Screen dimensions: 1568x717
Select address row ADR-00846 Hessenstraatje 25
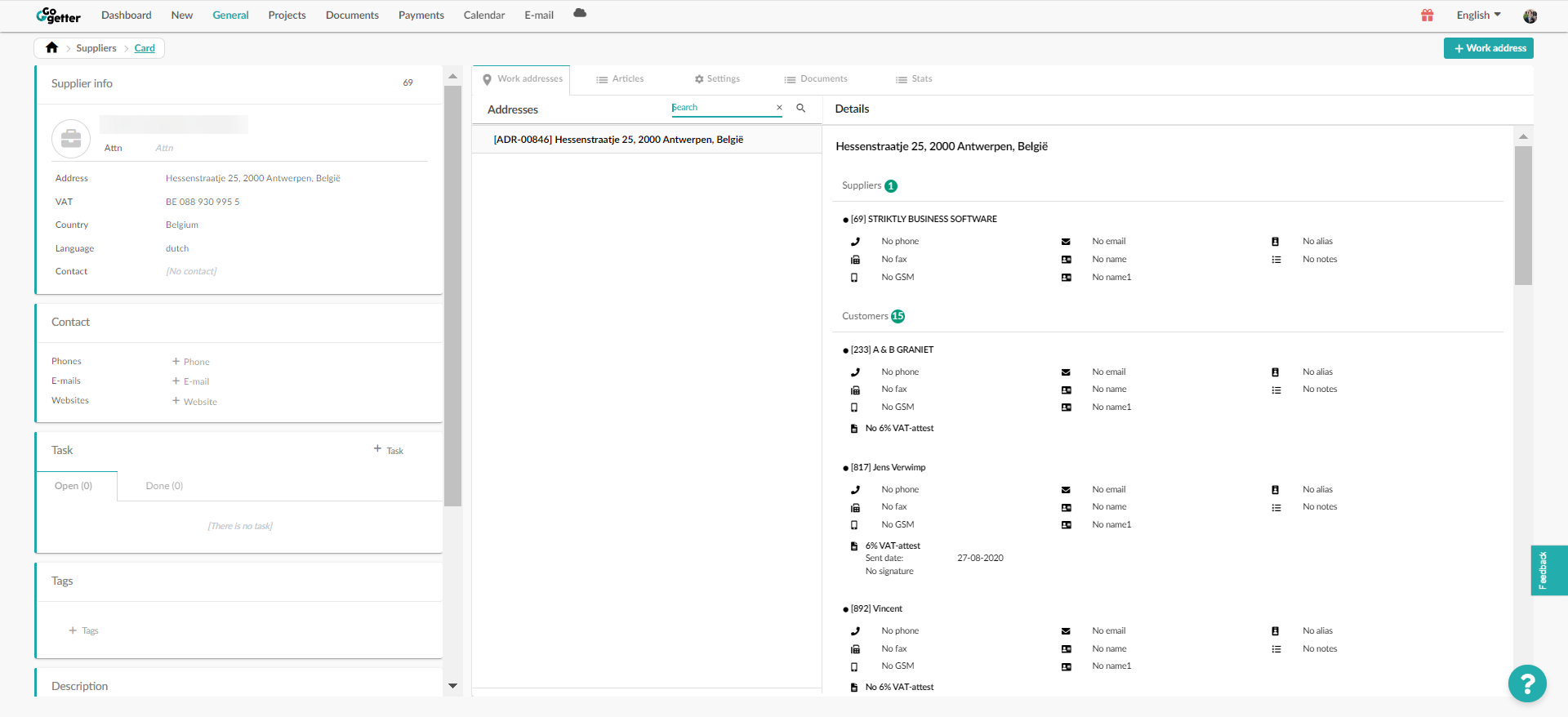647,140
